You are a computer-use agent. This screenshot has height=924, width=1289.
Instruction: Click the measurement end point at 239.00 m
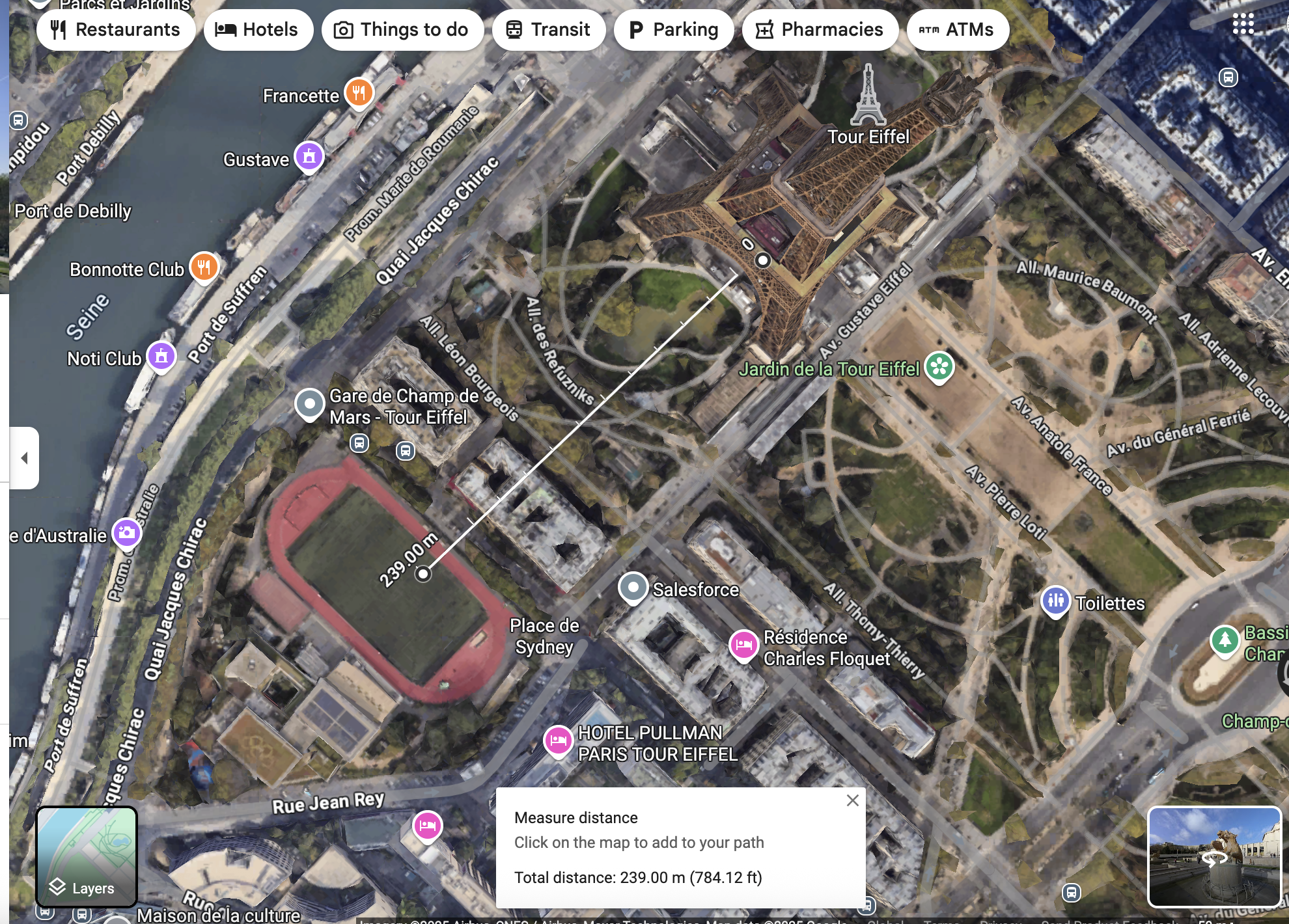click(x=423, y=574)
